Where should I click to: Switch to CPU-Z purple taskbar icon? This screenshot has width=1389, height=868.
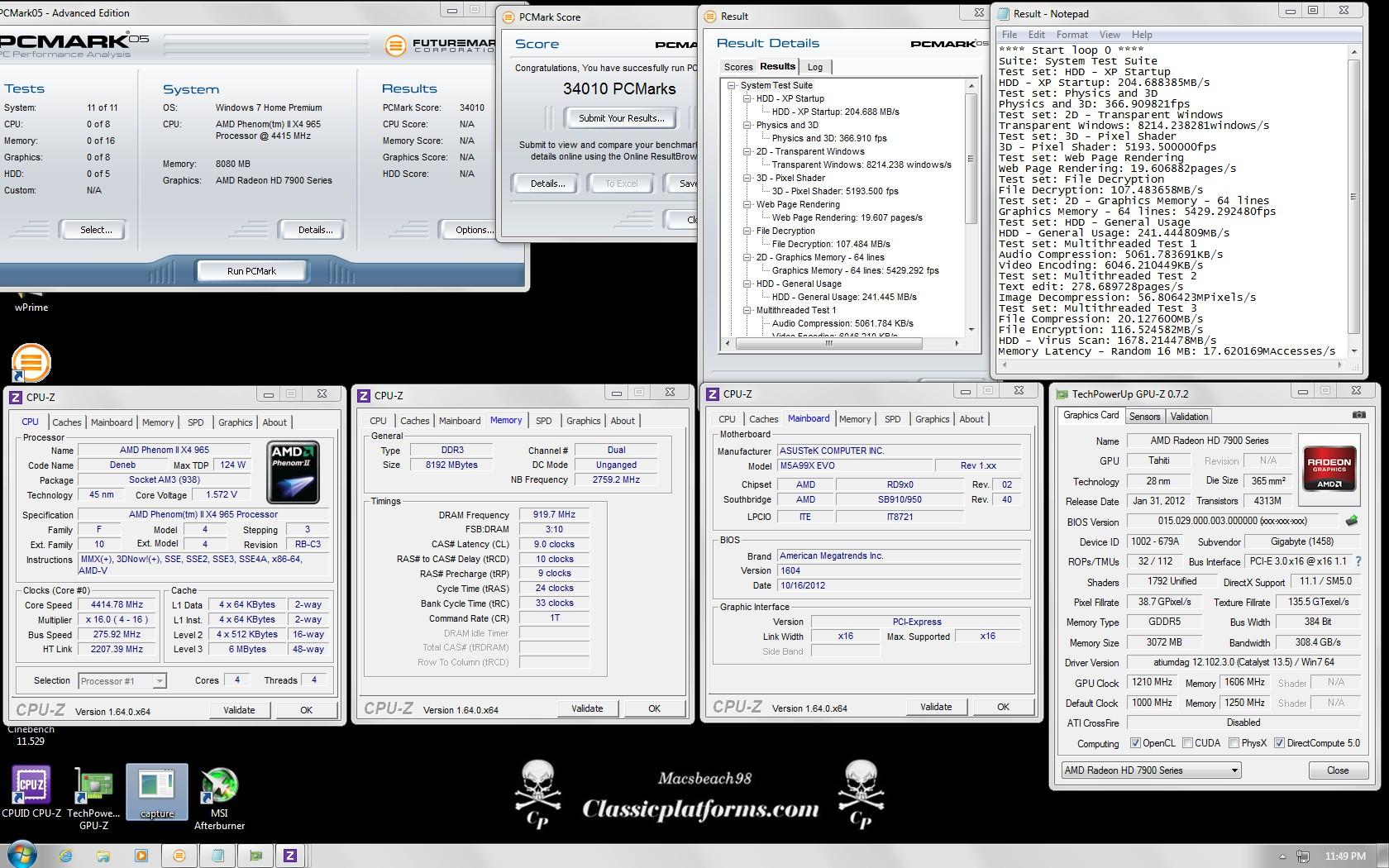(290, 856)
